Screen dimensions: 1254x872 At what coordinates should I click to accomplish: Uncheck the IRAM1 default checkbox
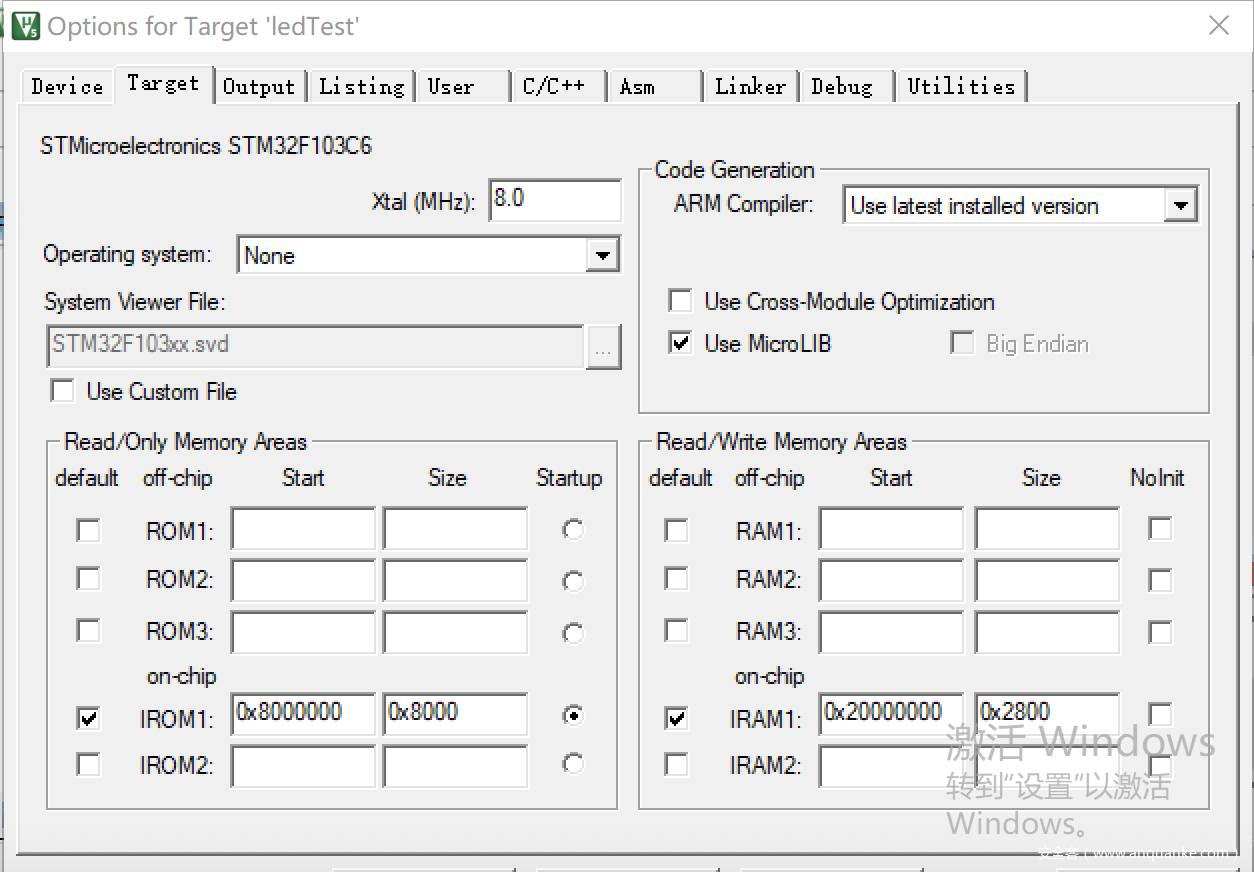677,718
